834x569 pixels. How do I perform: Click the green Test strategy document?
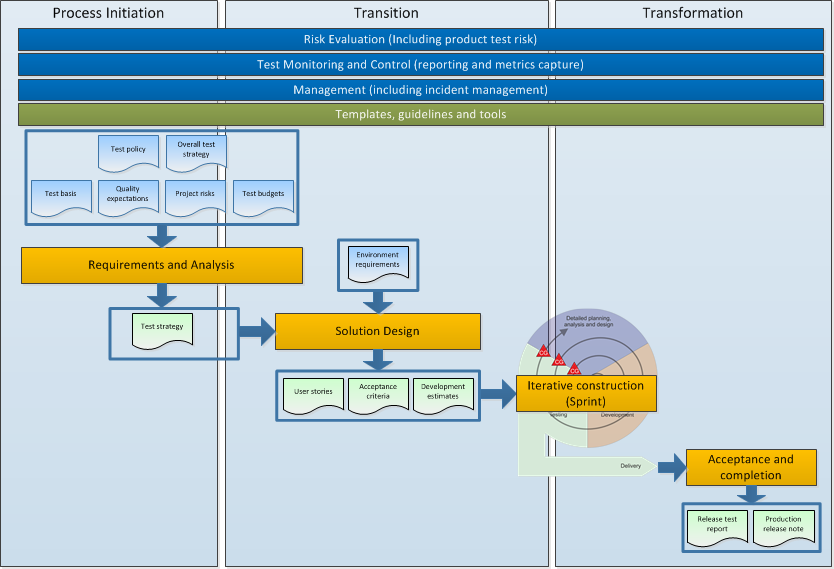[162, 331]
